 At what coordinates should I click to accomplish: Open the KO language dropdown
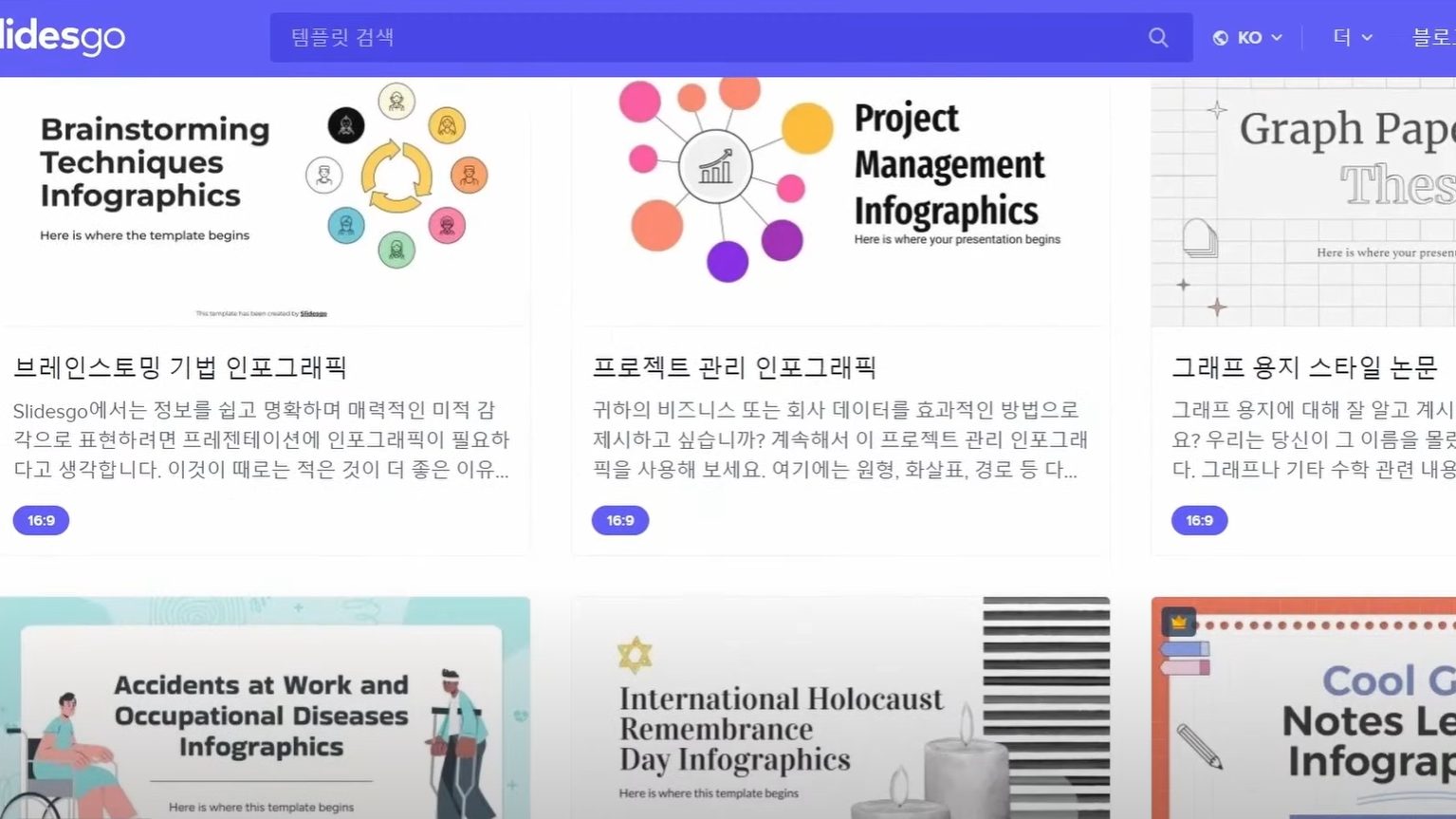[1250, 37]
